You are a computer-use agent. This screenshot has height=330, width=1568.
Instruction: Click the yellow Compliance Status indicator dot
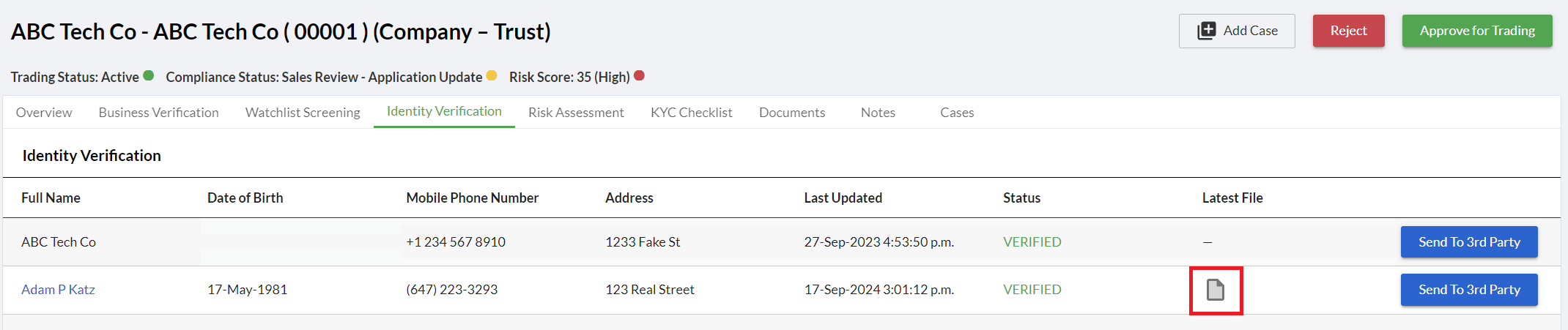(492, 75)
